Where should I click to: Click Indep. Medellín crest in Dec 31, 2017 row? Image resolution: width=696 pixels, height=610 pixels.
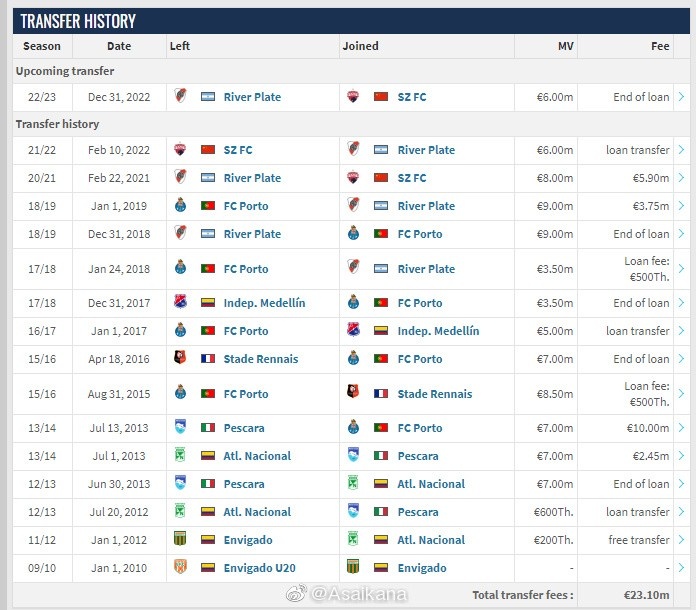(x=180, y=302)
